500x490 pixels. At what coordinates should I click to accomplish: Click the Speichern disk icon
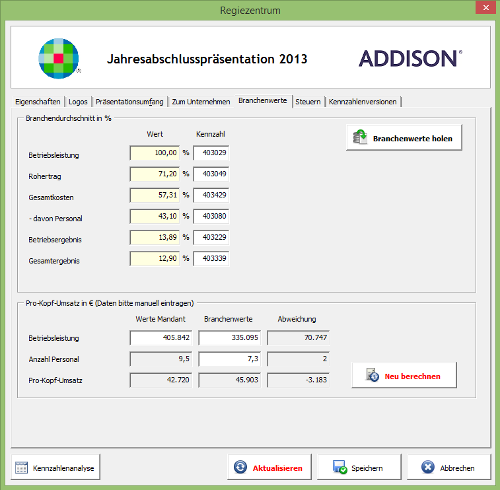(x=340, y=467)
